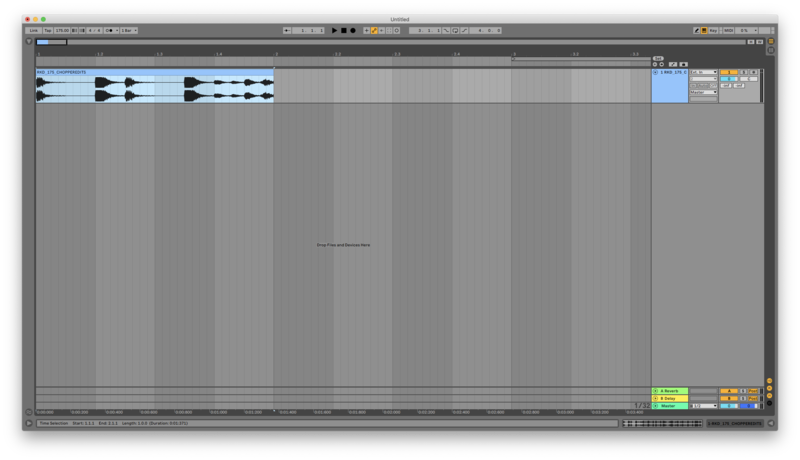Click the Arrangement Record button

pos(352,30)
